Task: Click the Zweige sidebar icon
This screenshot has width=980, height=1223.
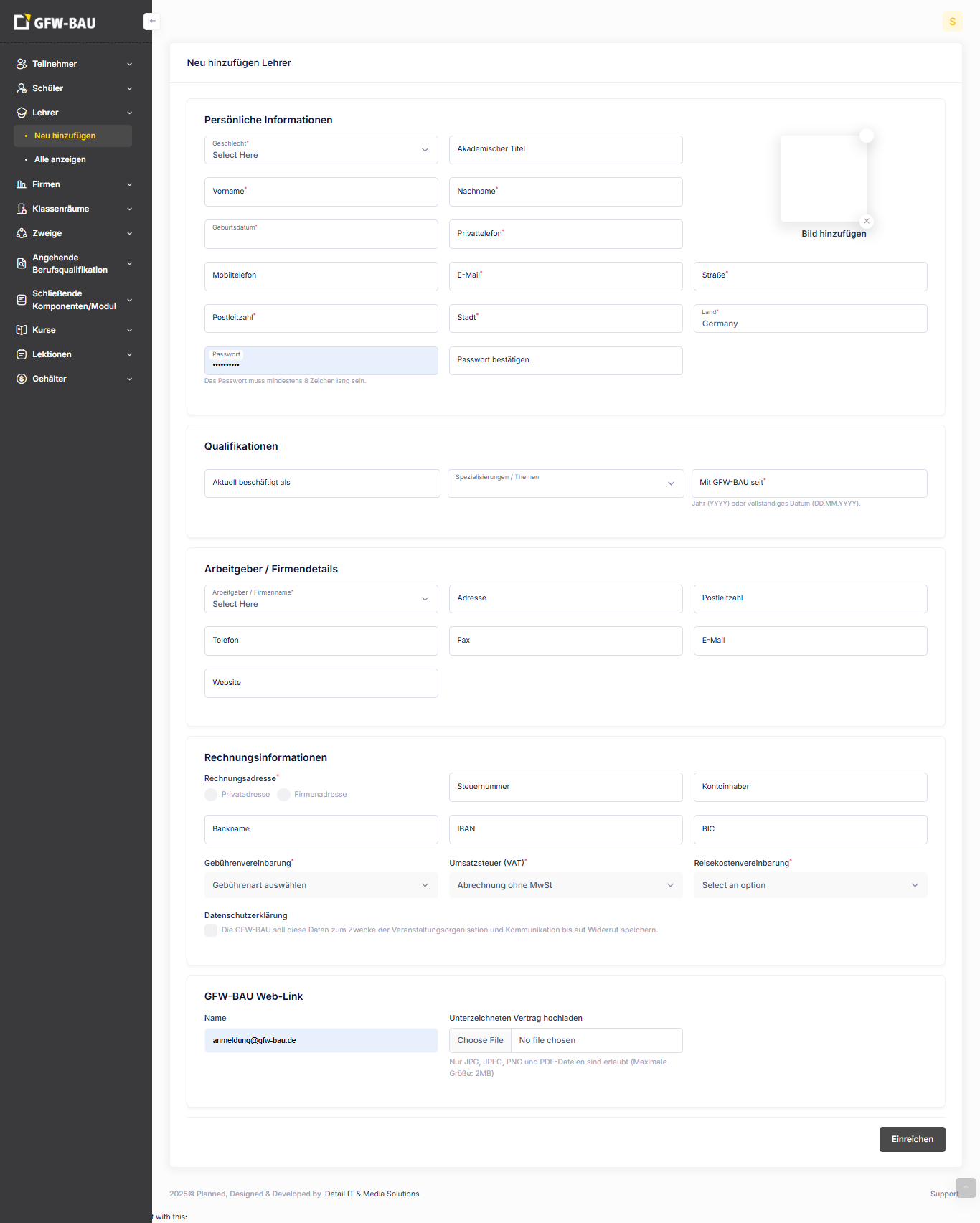Action: coord(22,233)
